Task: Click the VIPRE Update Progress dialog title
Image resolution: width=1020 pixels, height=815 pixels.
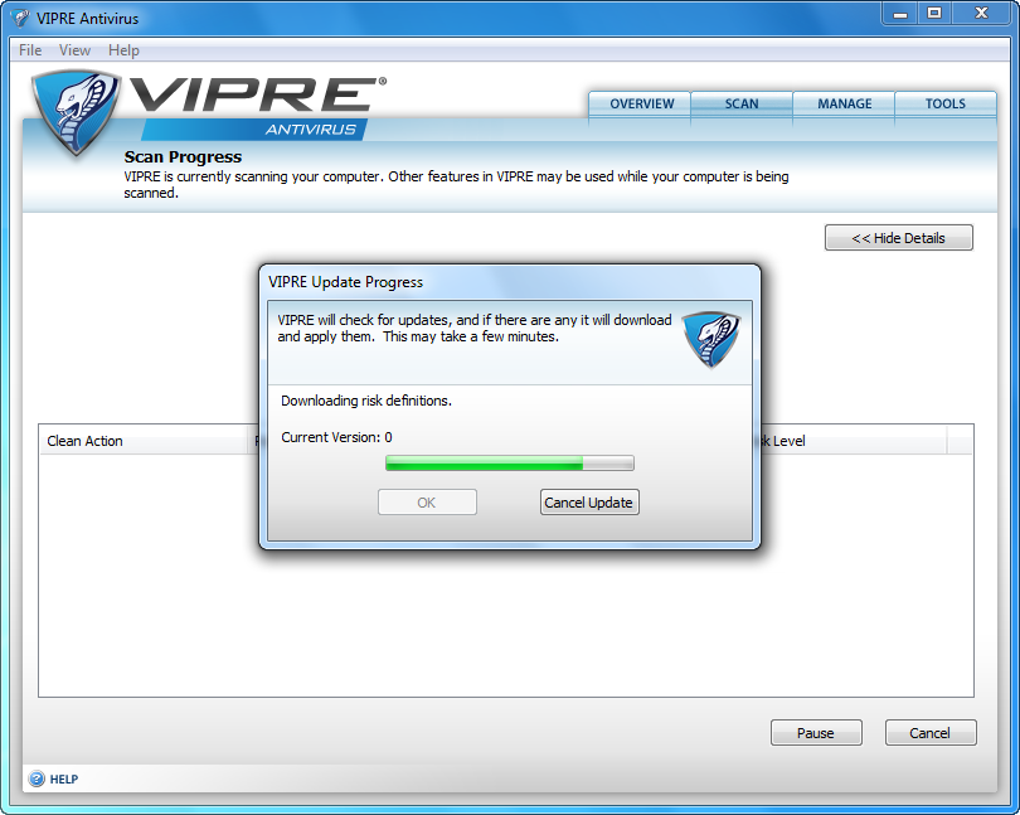Action: pos(345,282)
